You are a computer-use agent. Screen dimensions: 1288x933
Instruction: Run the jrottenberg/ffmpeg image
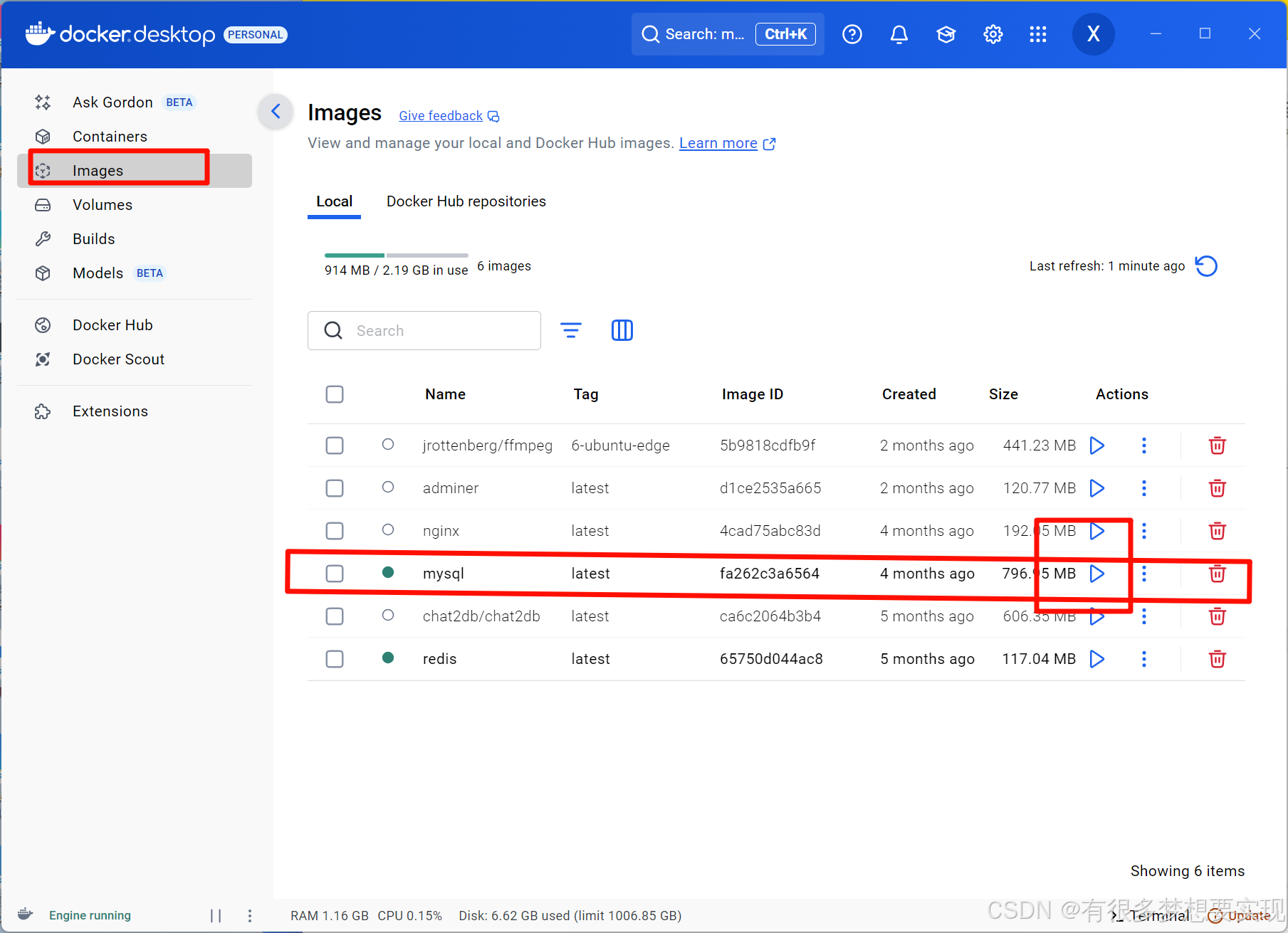(1096, 446)
